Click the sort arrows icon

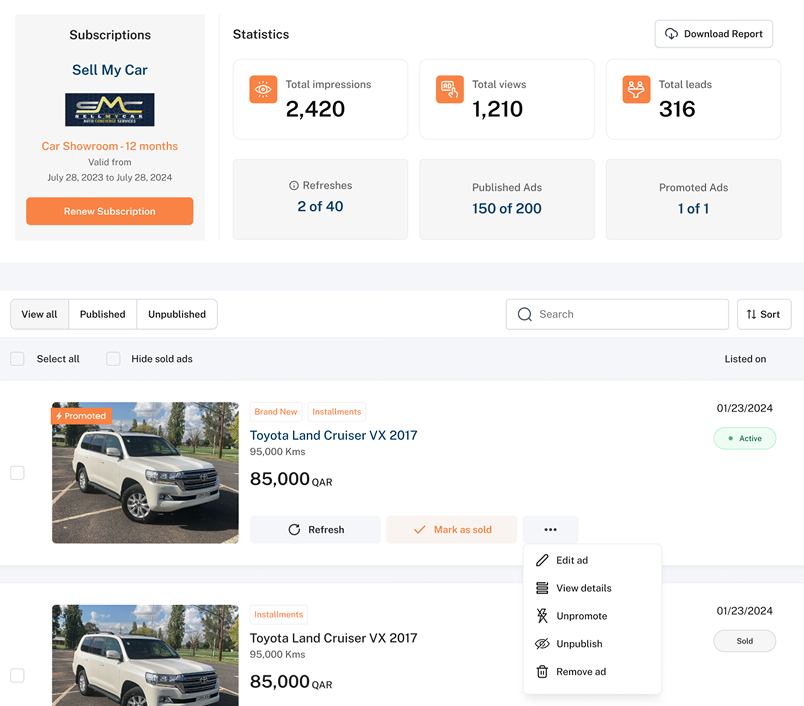click(751, 314)
